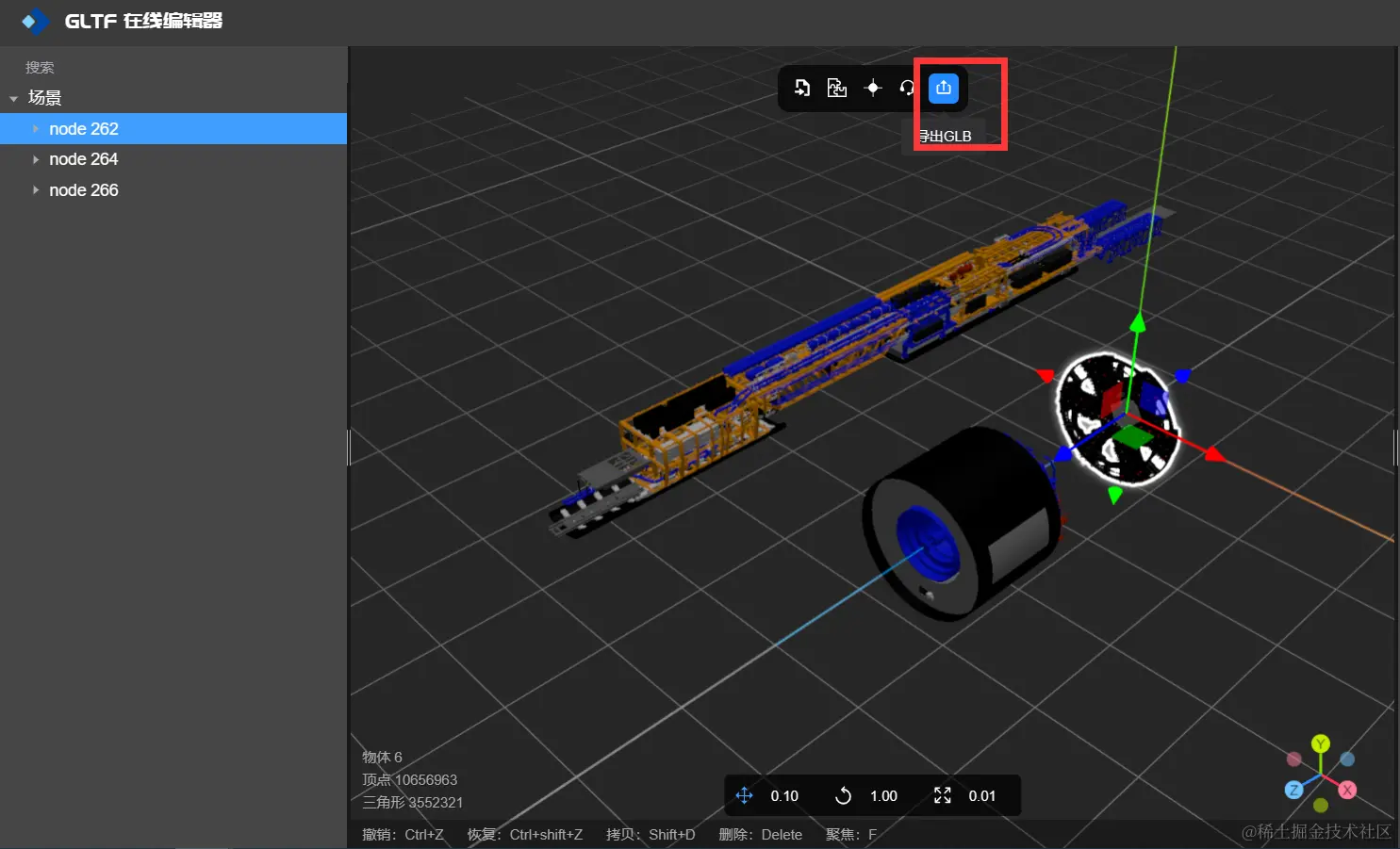Export the model with the blue export GLB button
Image resolution: width=1400 pixels, height=849 pixels.
[x=944, y=88]
